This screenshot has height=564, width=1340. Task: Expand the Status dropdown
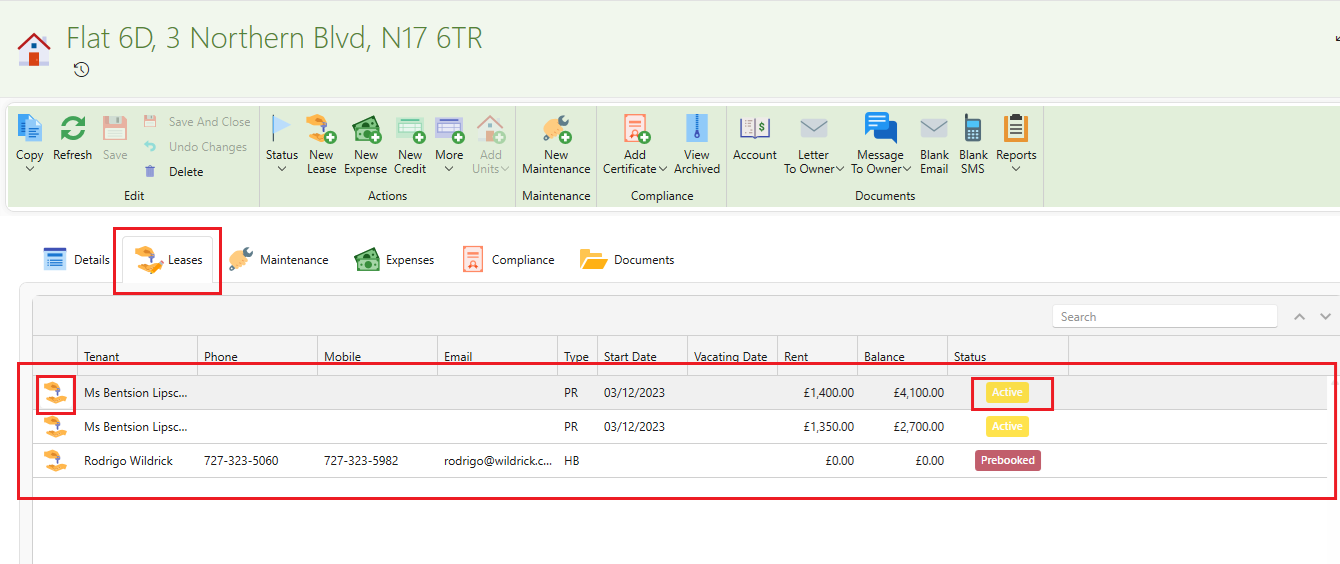click(x=282, y=168)
